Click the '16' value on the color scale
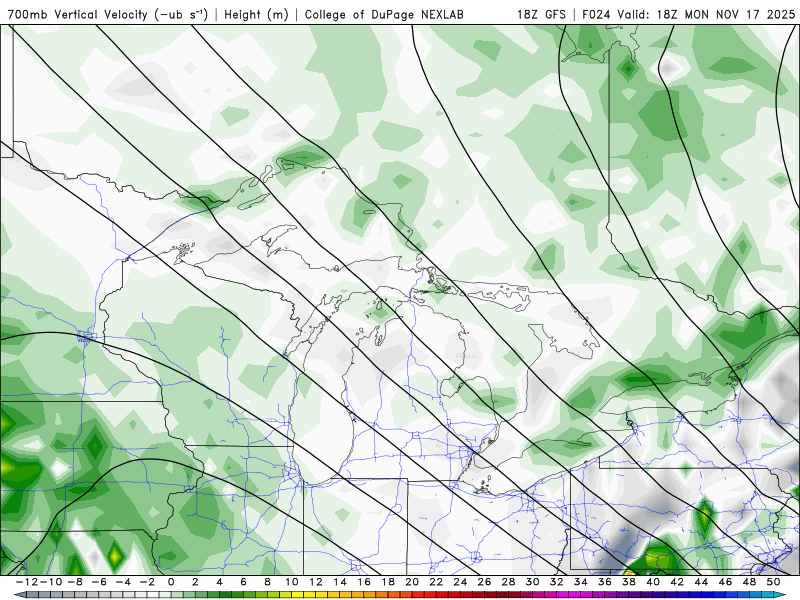This screenshot has width=800, height=600. tap(364, 582)
